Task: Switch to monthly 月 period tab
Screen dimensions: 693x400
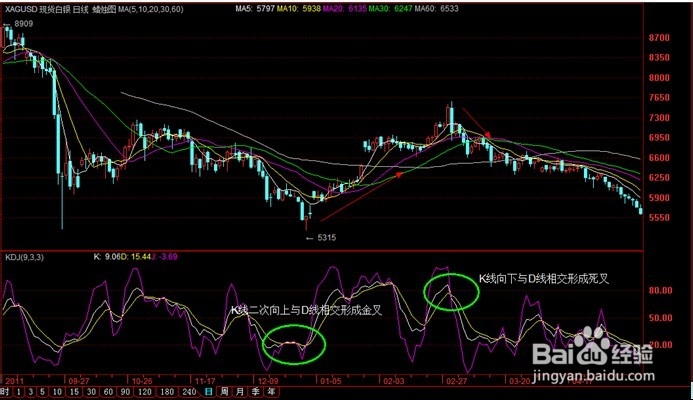Action: tap(240, 392)
